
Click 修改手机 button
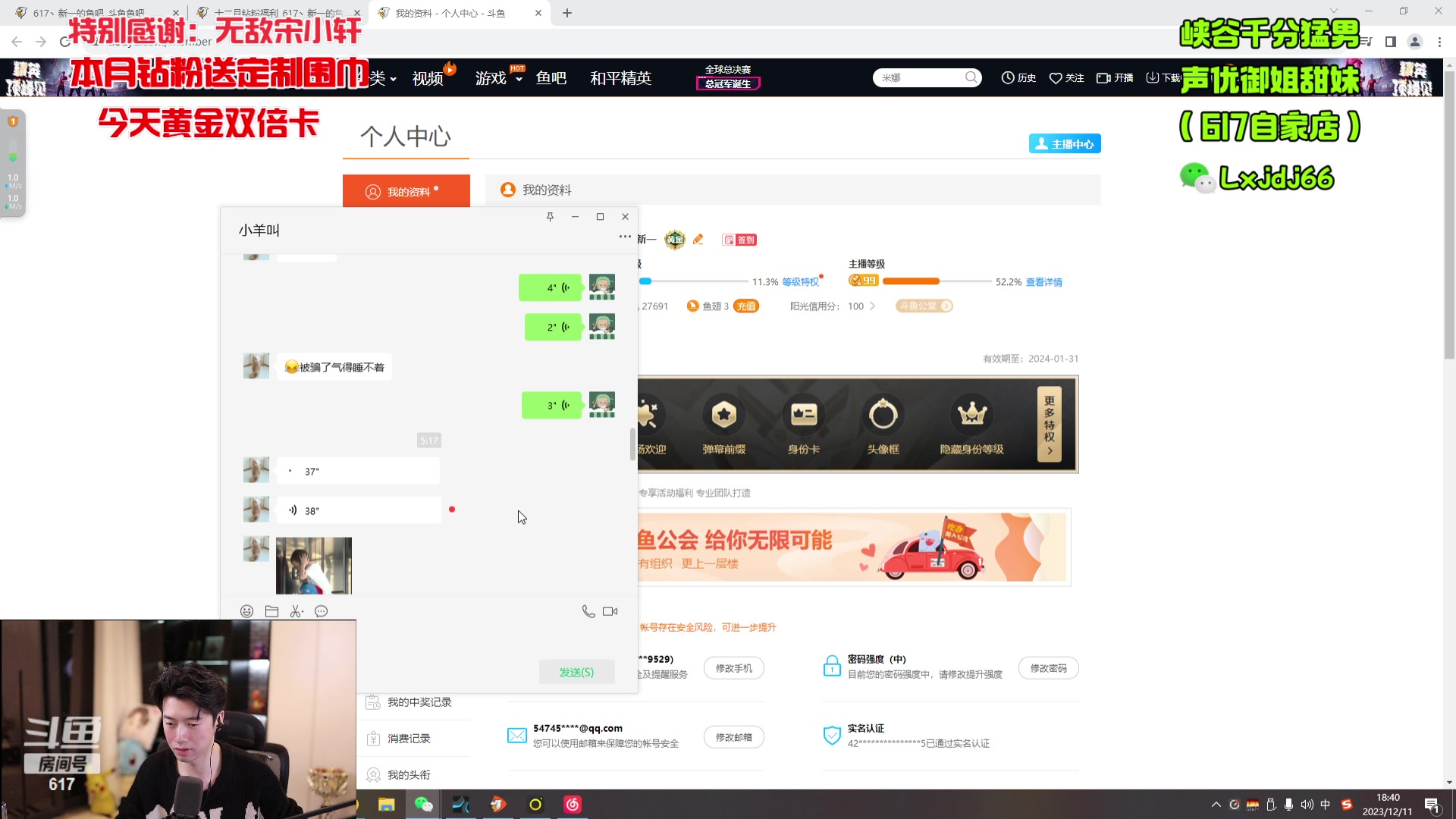734,668
